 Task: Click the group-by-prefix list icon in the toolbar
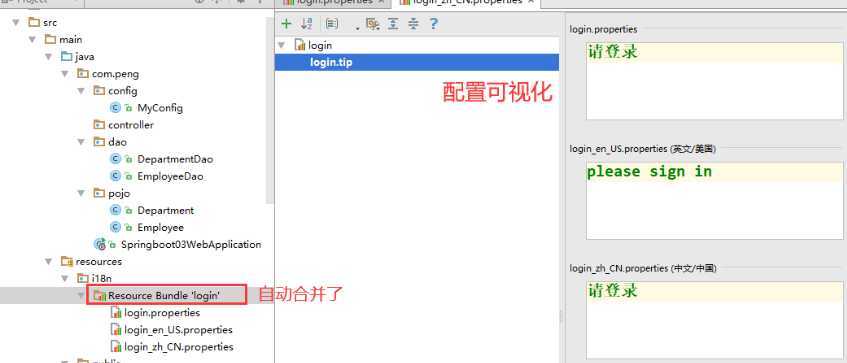coord(332,24)
